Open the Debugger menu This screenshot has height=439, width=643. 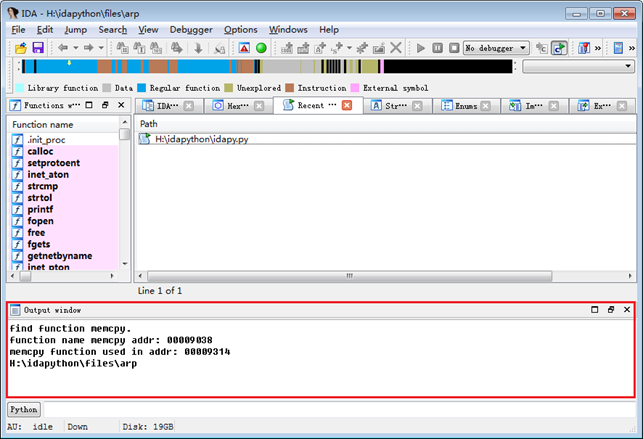(191, 30)
